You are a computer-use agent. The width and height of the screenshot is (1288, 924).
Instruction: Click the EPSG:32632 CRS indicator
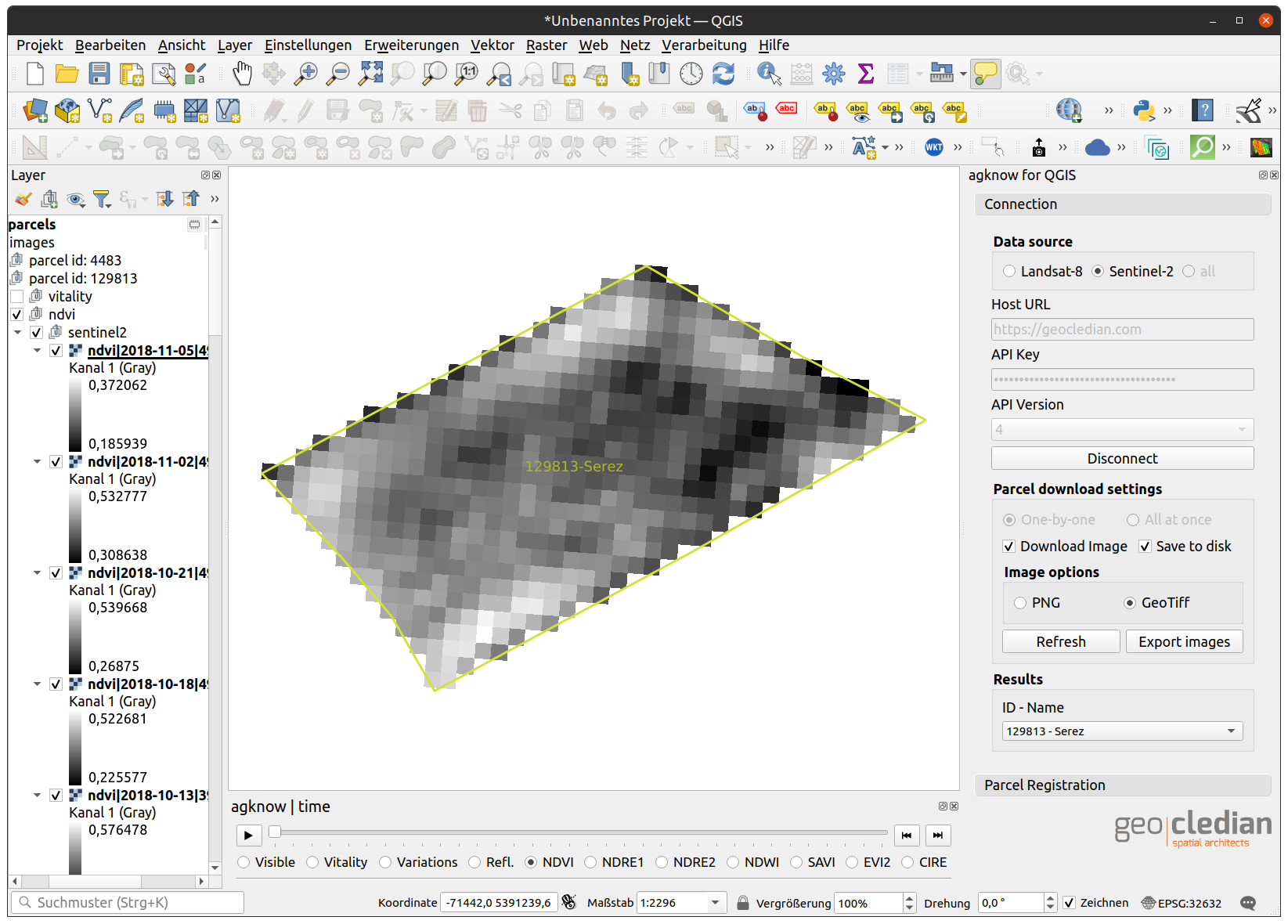coord(1182,903)
